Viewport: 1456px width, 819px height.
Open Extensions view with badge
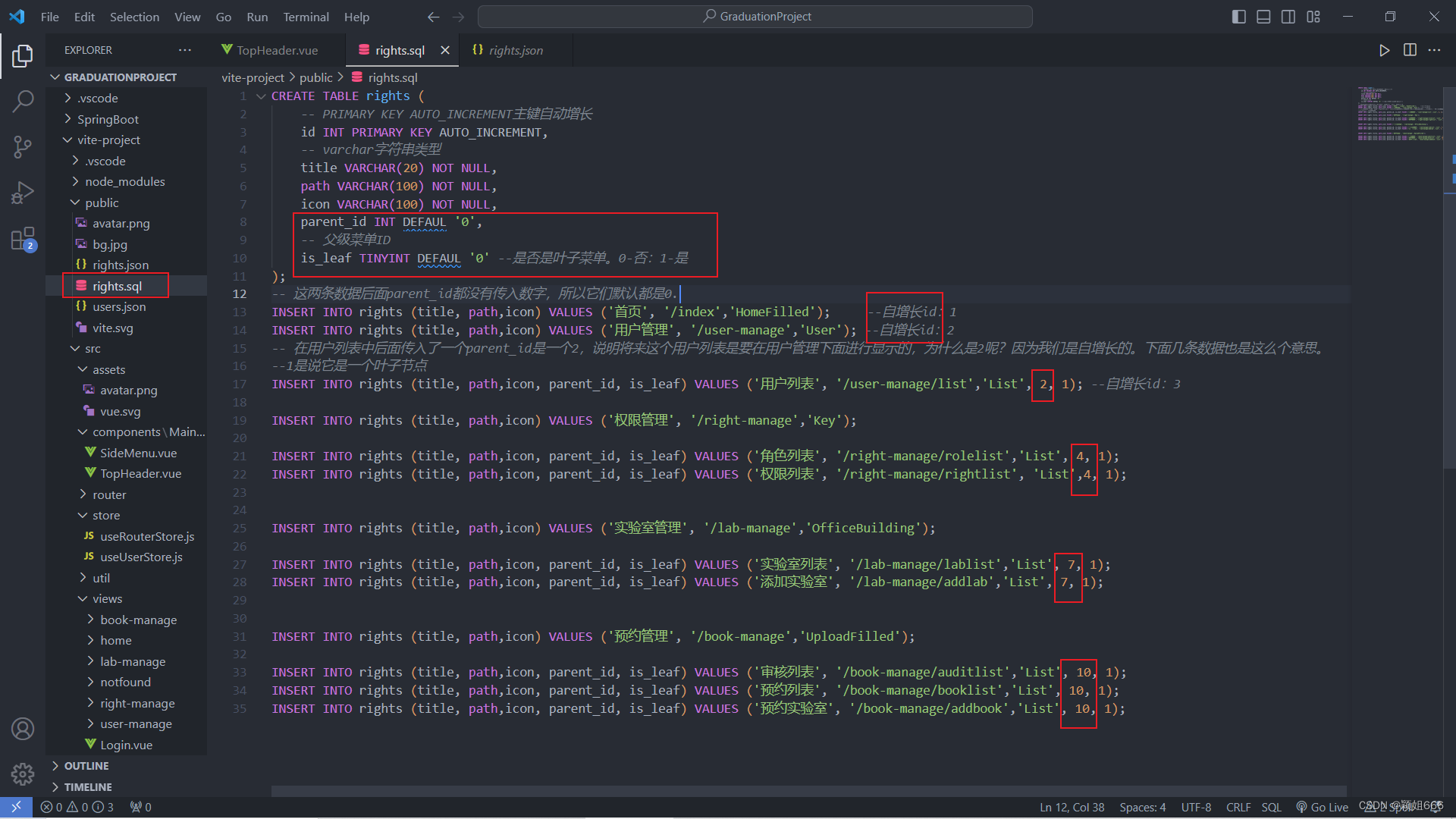tap(23, 239)
